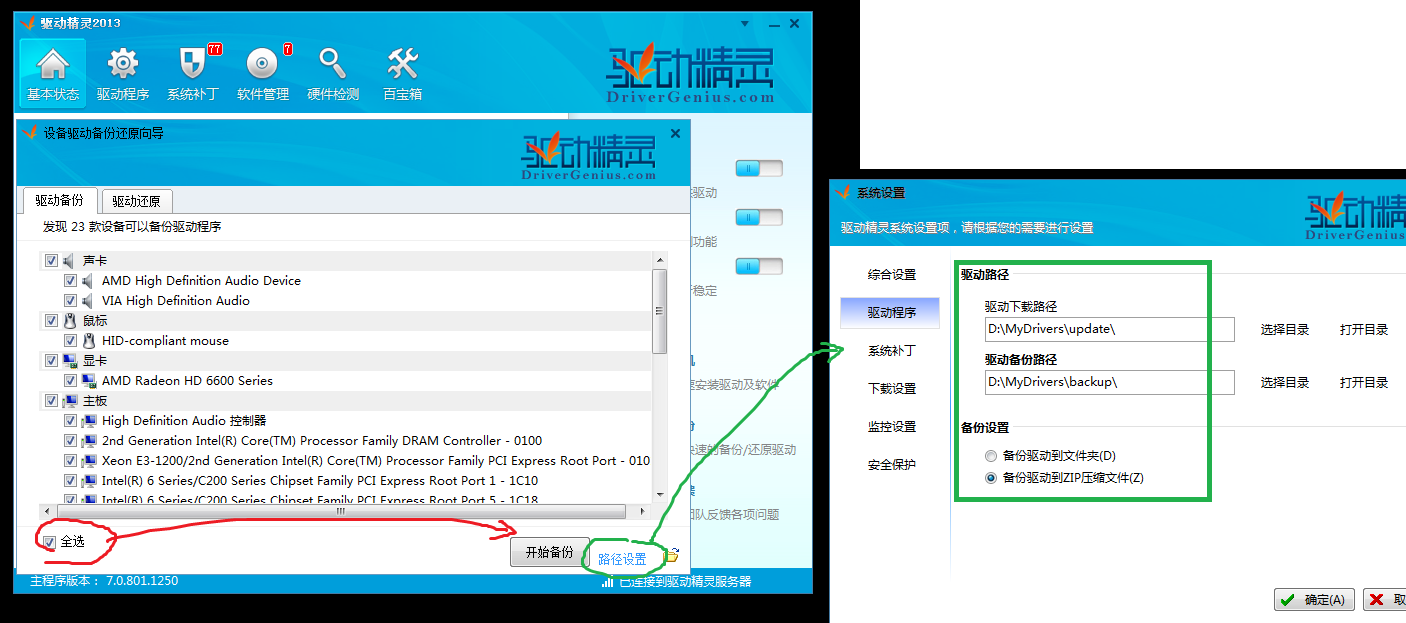This screenshot has height=623, width=1406.
Task: Click the 主板 motherboard category icon
Action: pyautogui.click(x=69, y=401)
